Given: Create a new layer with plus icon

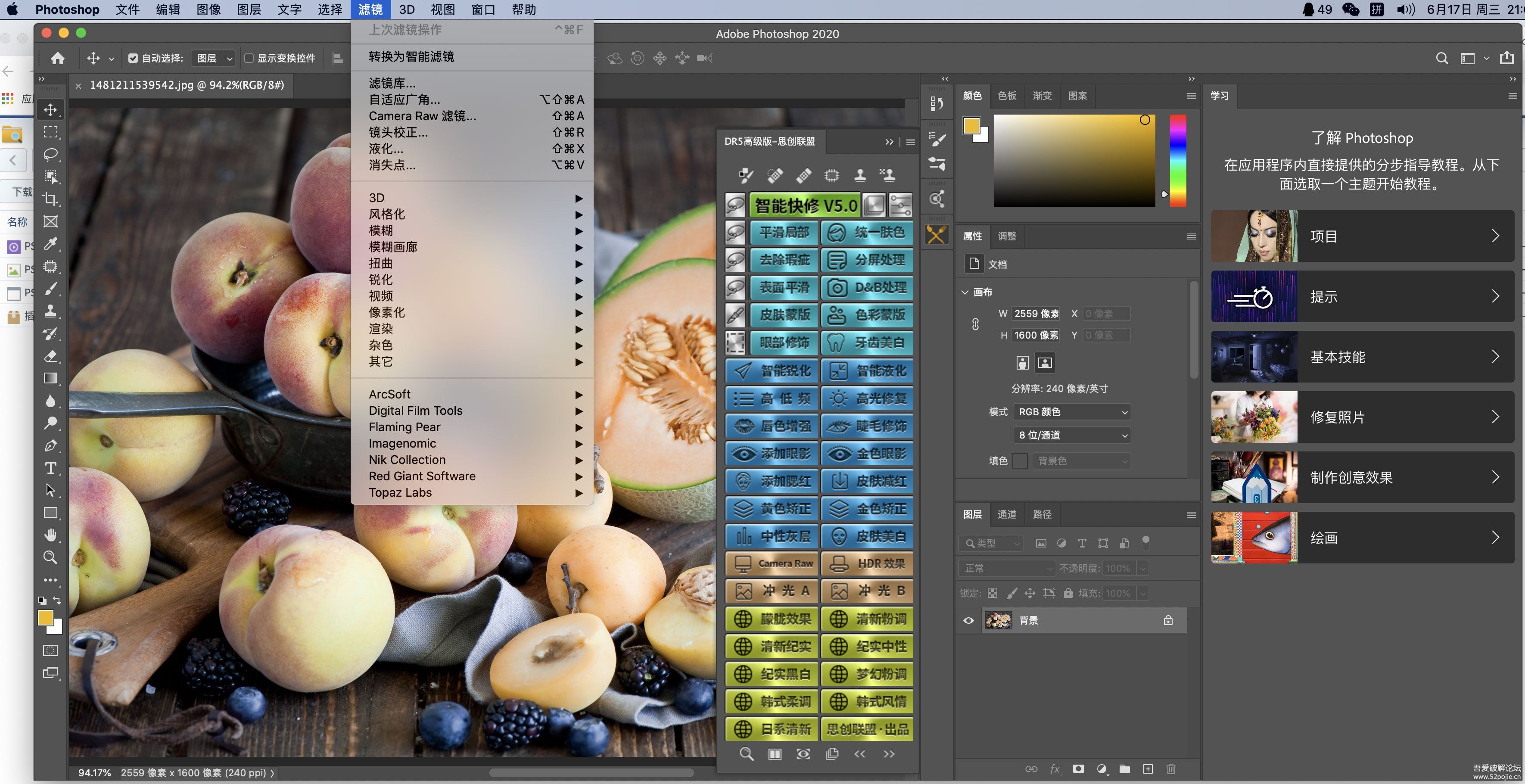Looking at the screenshot, I should coord(1148,768).
